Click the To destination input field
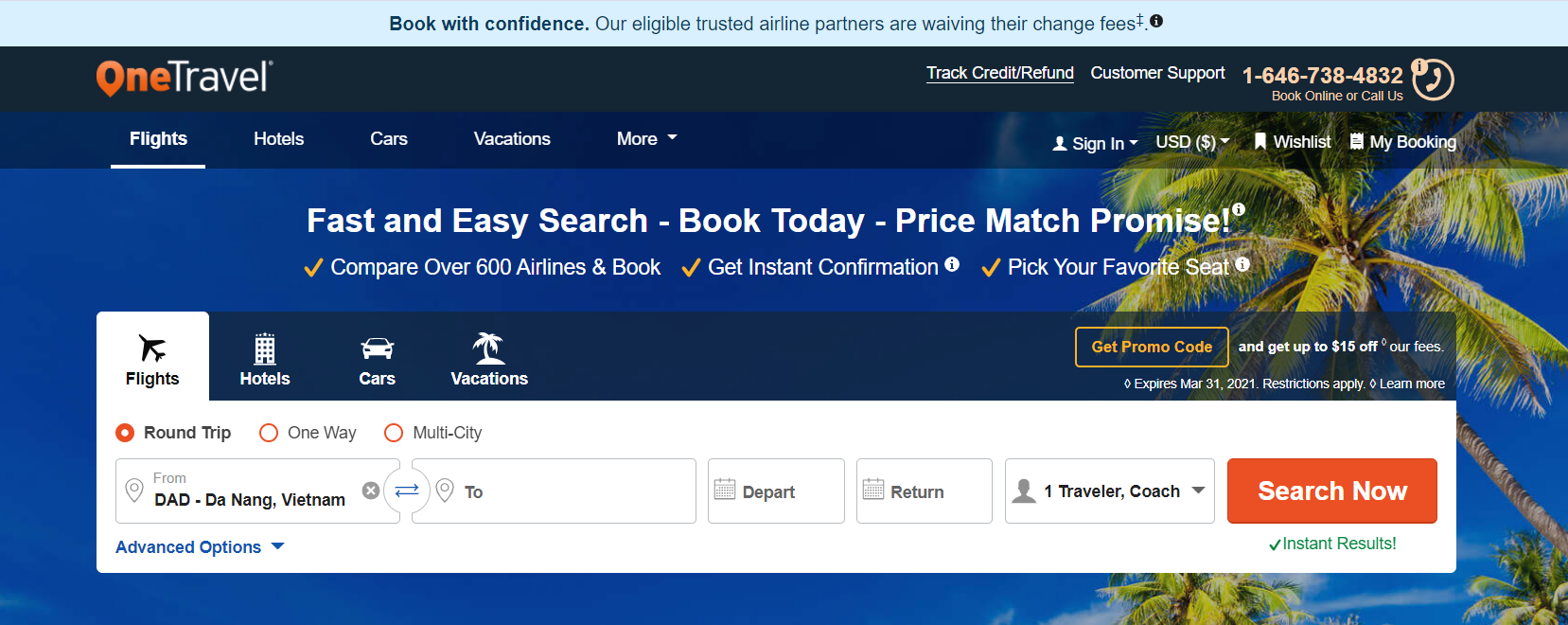 [554, 491]
